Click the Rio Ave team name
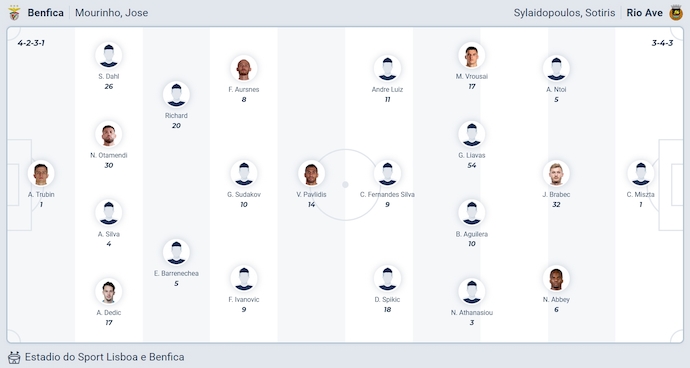 click(645, 13)
